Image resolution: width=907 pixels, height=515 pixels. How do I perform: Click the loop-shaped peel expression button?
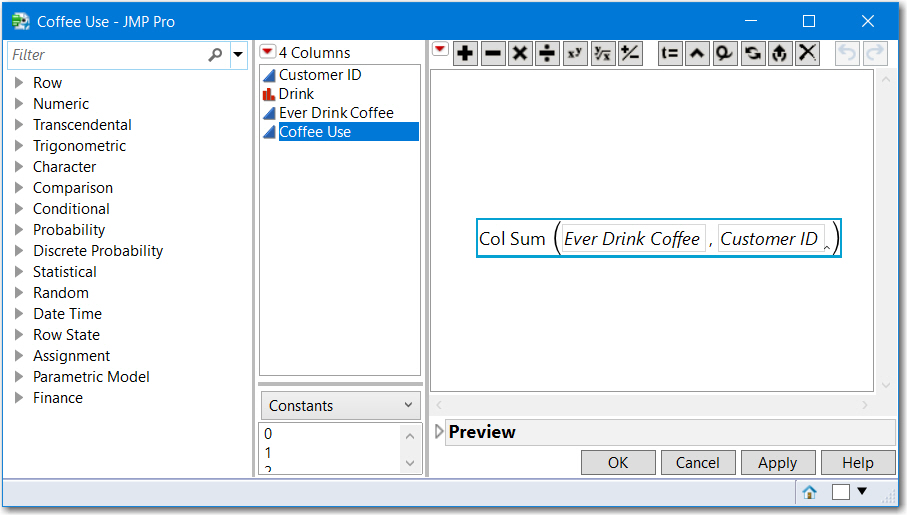tap(725, 54)
